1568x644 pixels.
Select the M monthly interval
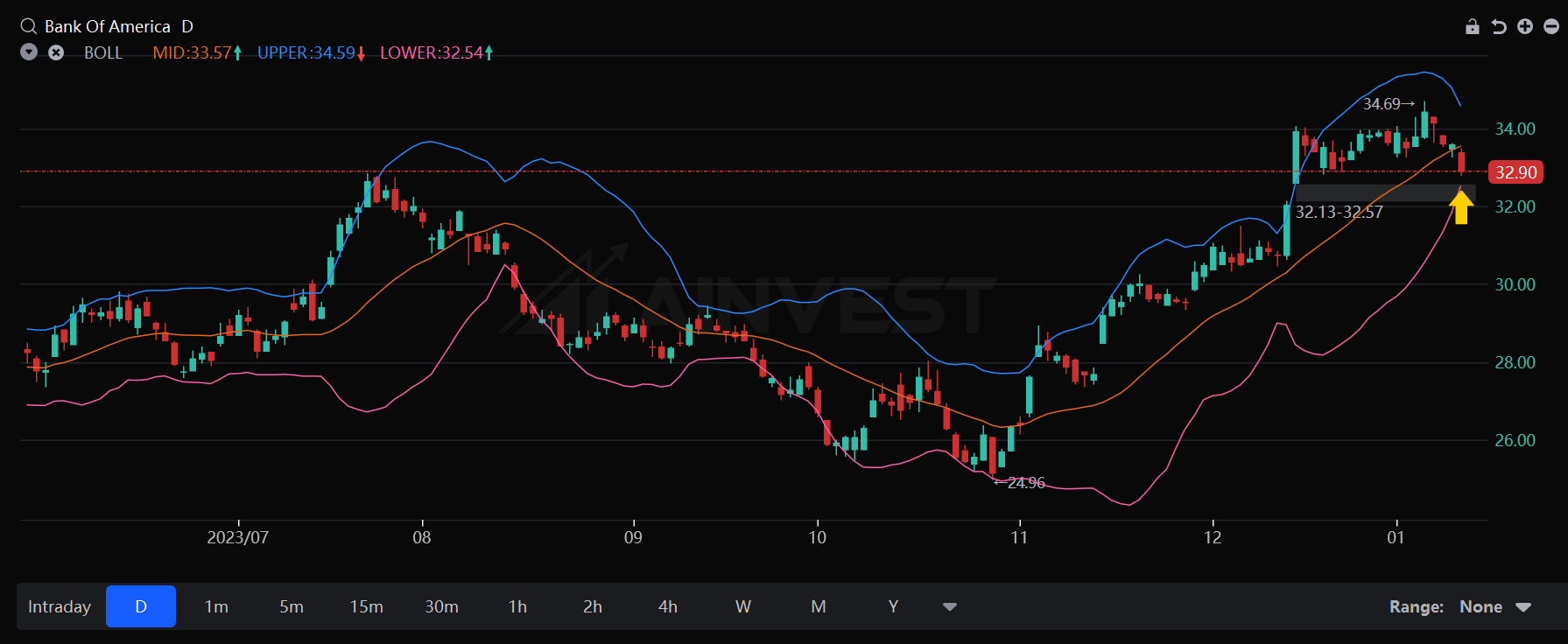coord(819,606)
